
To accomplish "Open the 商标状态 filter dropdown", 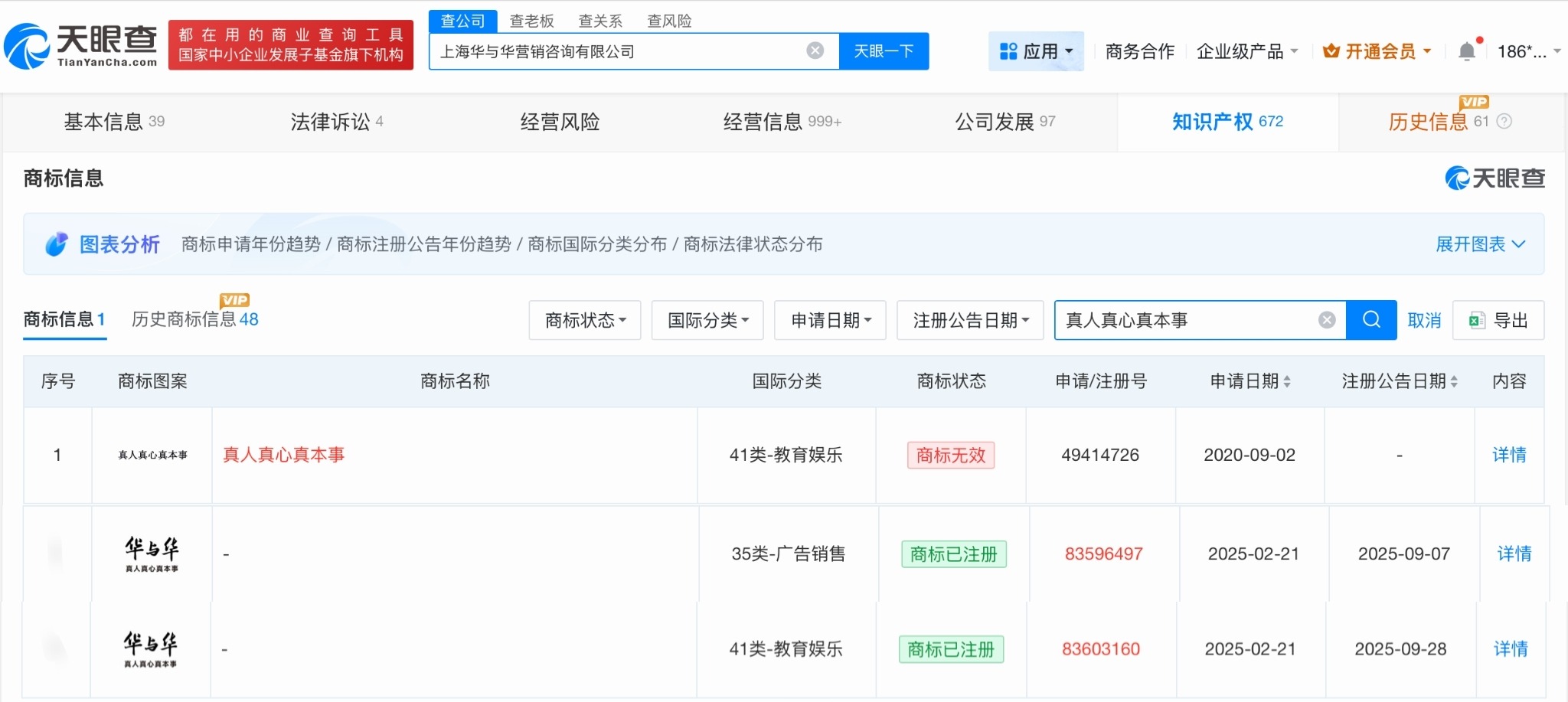I will click(583, 320).
